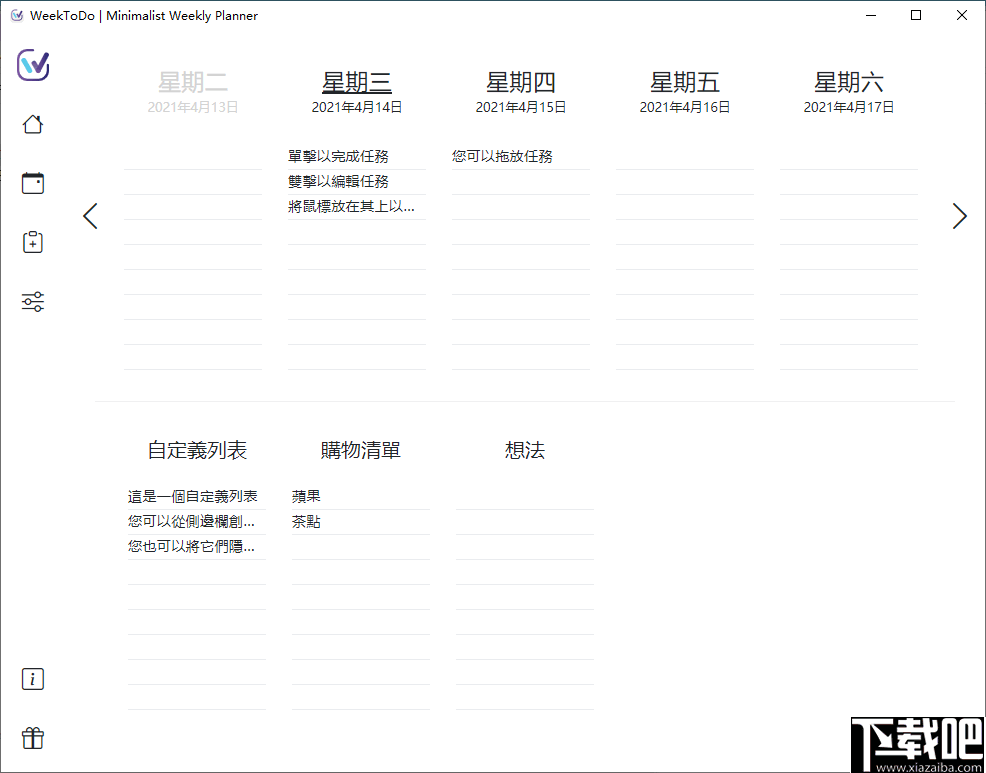
Task: Open the info panel via the i icon
Action: 32,679
